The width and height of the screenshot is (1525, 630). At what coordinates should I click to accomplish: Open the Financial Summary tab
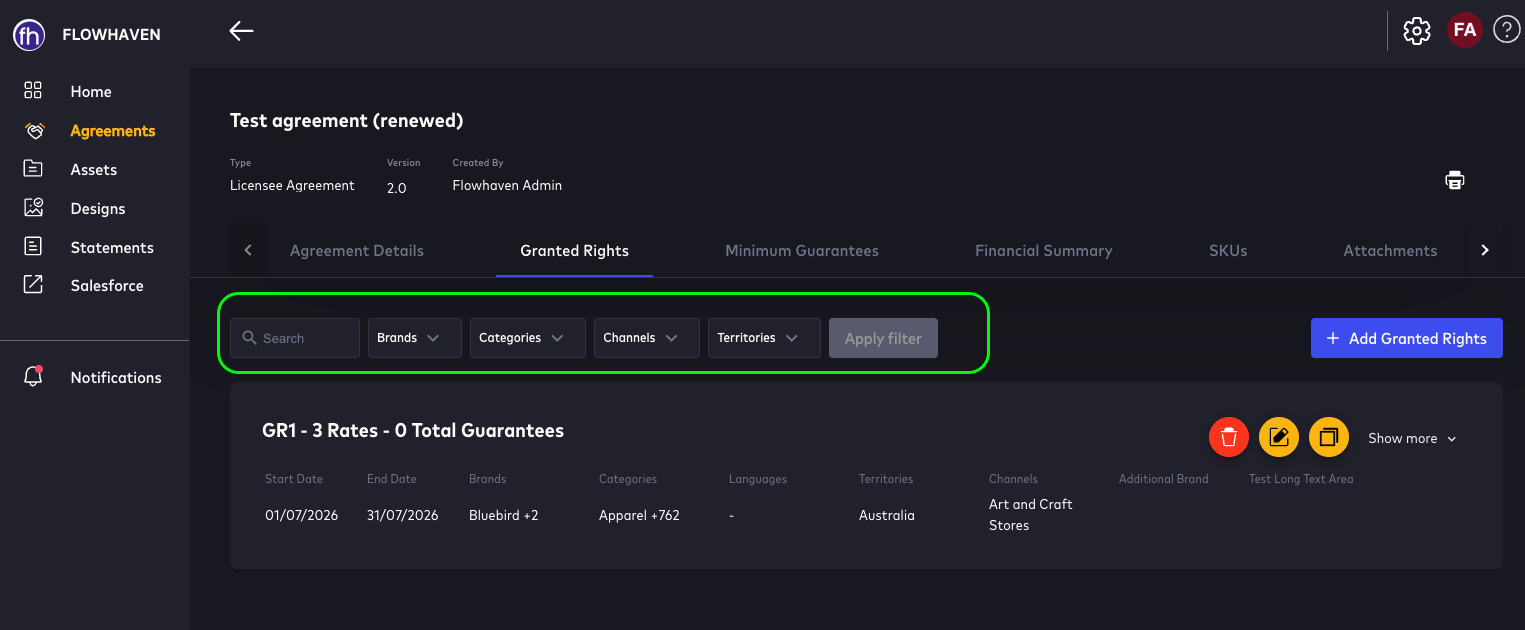coord(1043,251)
